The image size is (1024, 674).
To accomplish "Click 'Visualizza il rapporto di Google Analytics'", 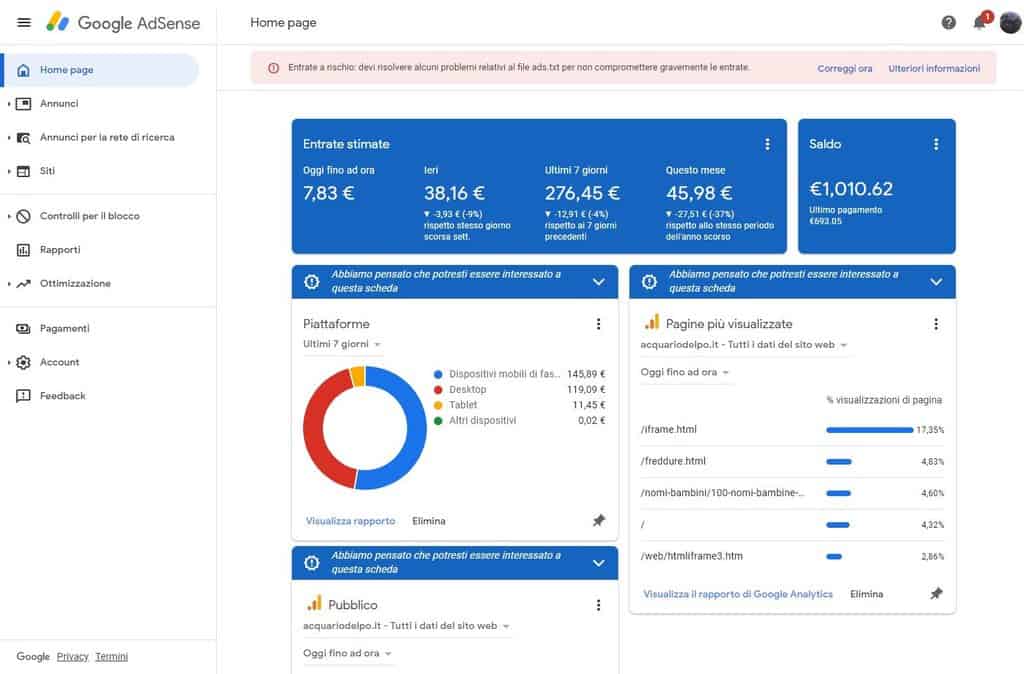I will coord(738,594).
